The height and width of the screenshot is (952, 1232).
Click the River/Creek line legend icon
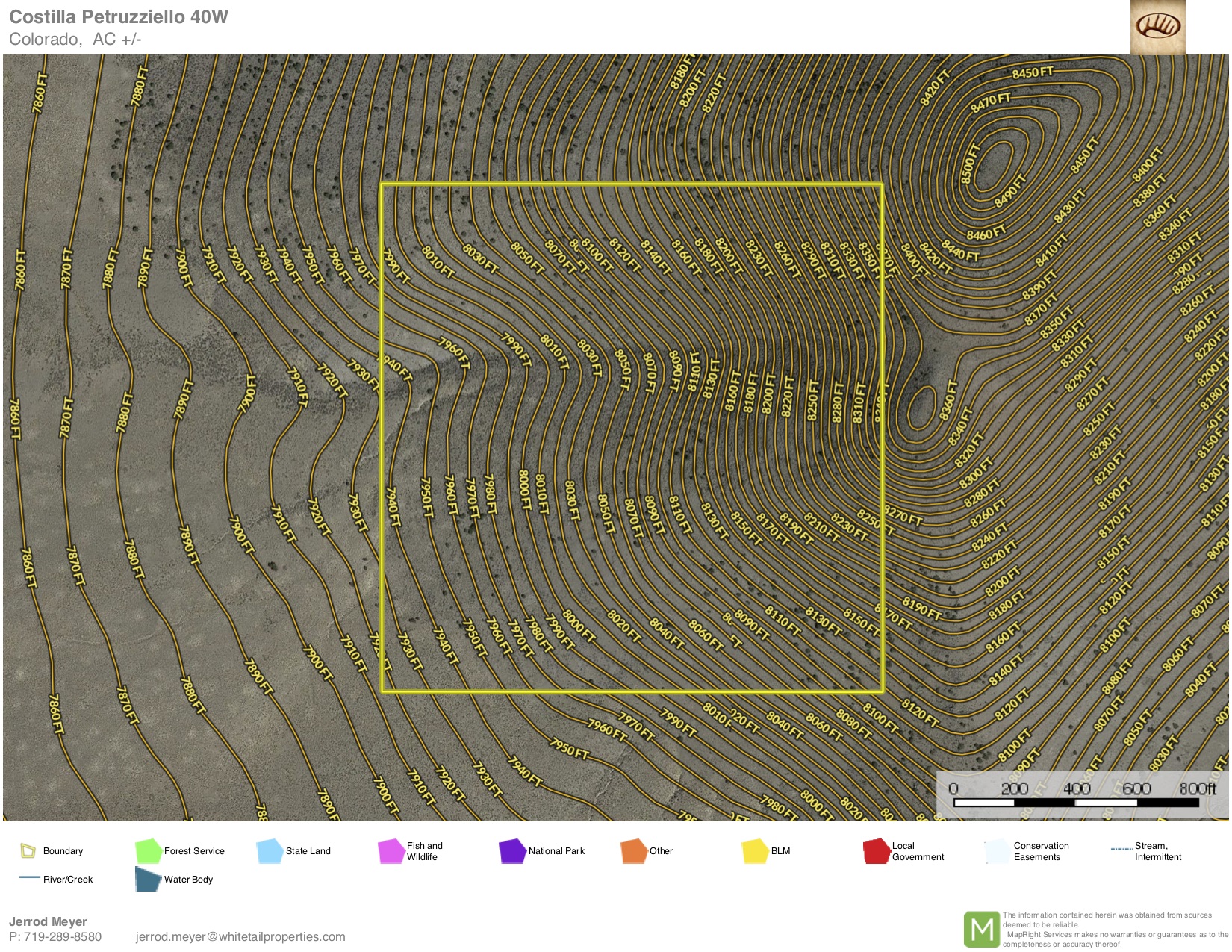coord(29,878)
